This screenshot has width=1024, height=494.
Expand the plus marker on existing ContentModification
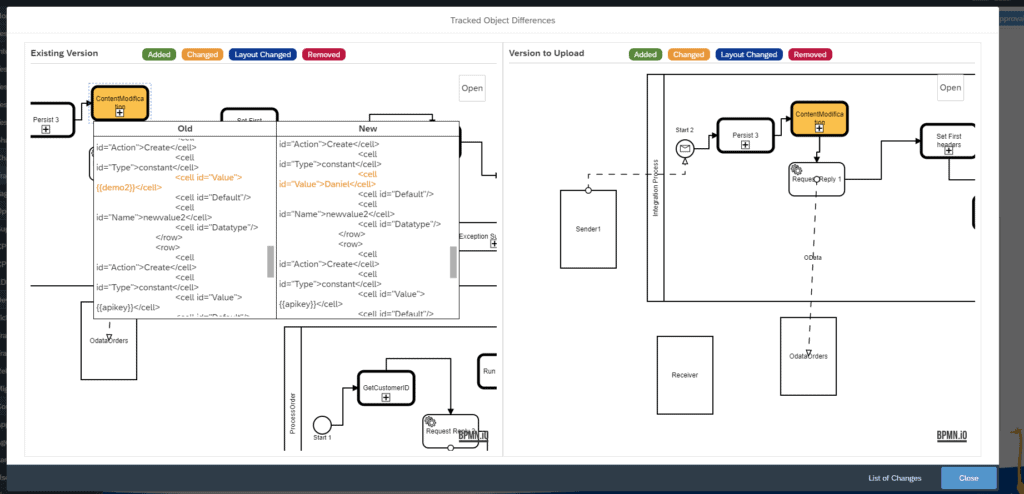click(120, 113)
